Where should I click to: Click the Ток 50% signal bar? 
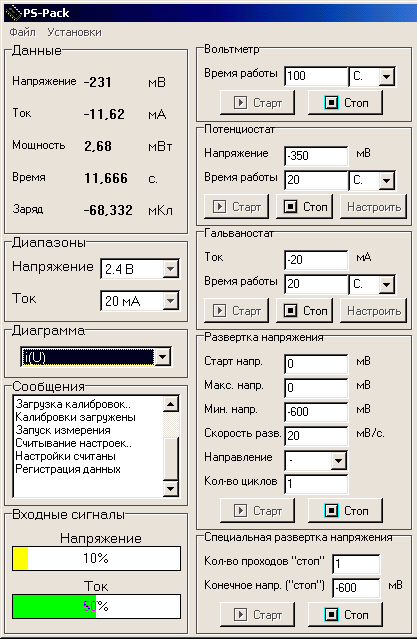[96, 606]
